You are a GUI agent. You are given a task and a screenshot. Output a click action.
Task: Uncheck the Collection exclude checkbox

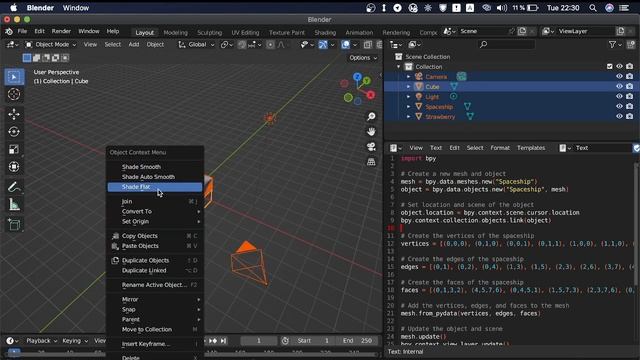[x=609, y=66]
